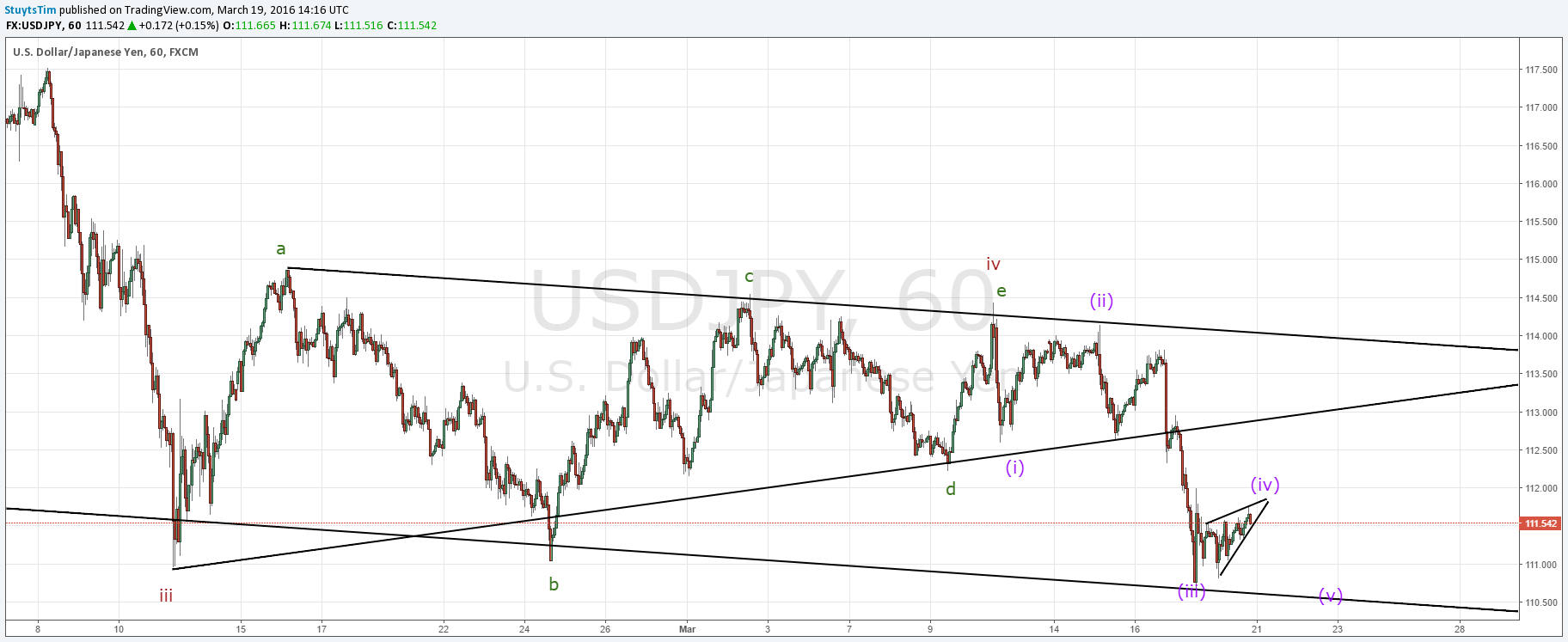Click date axis label 21
Screen dimensions: 1568x642
tap(1257, 629)
